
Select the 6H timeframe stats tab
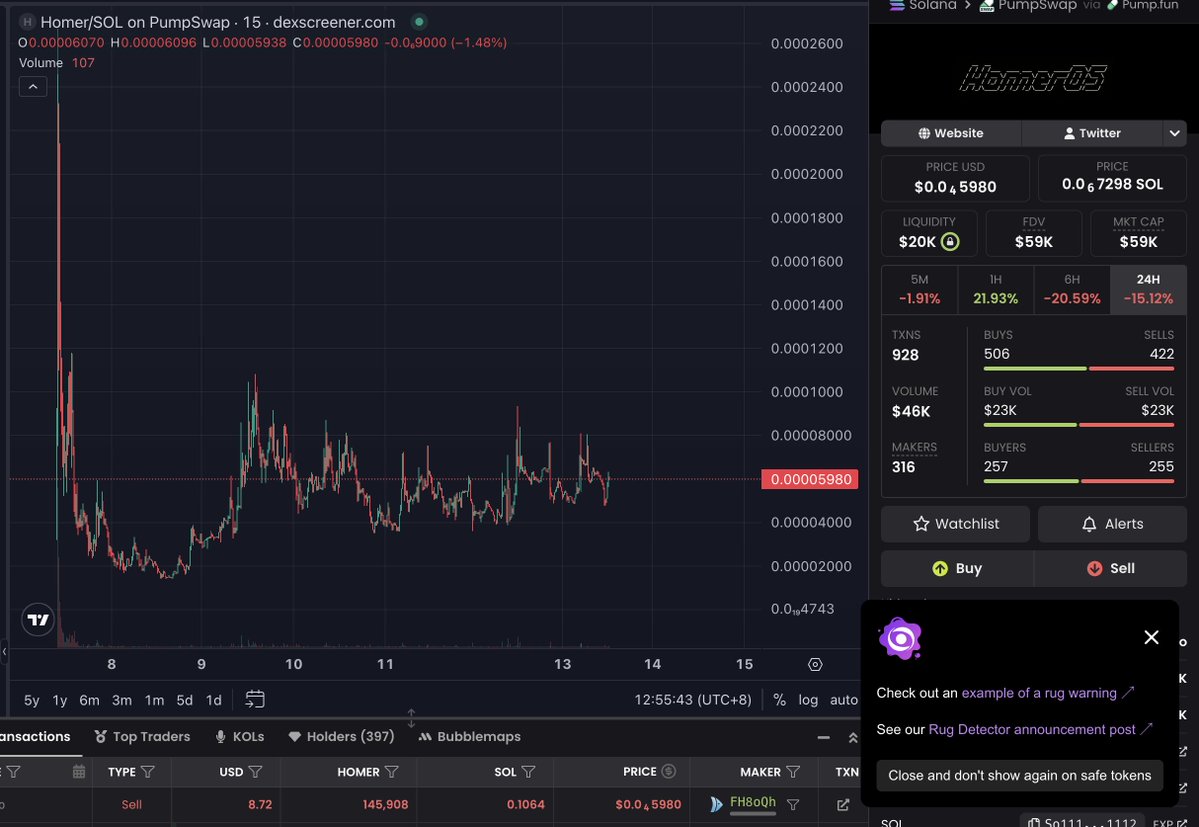[x=1072, y=290]
